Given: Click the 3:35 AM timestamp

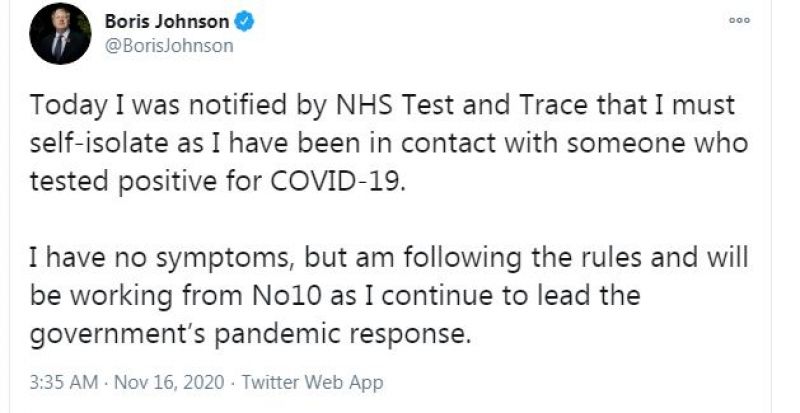Looking at the screenshot, I should [63, 383].
